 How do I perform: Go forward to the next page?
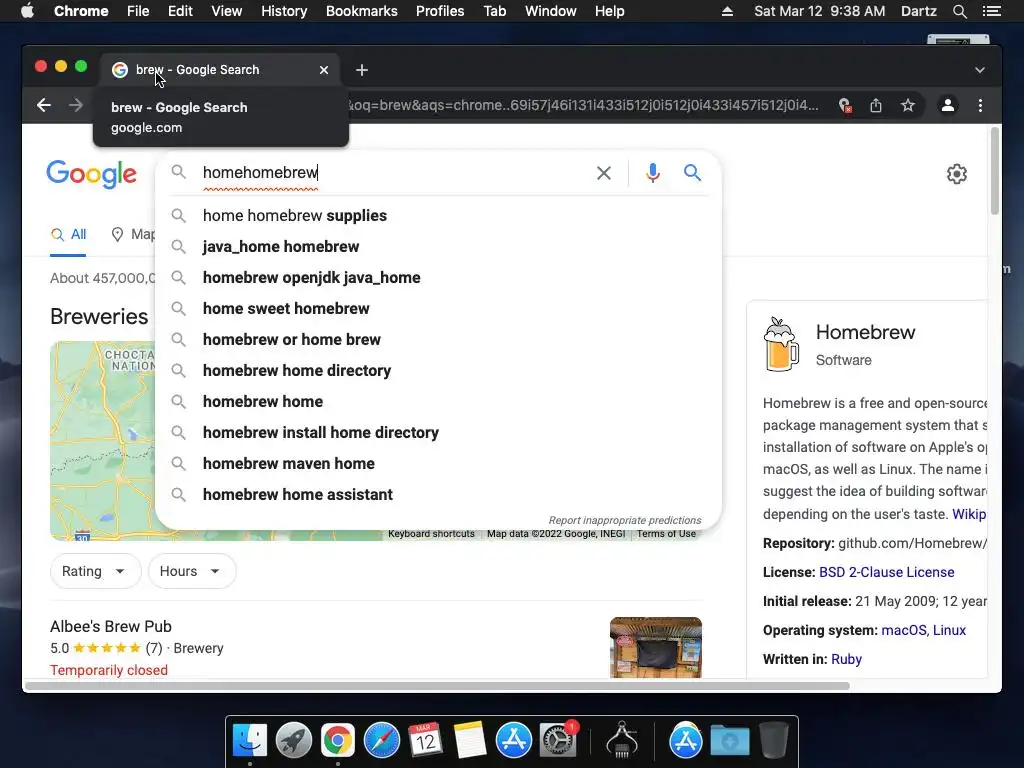click(x=76, y=105)
